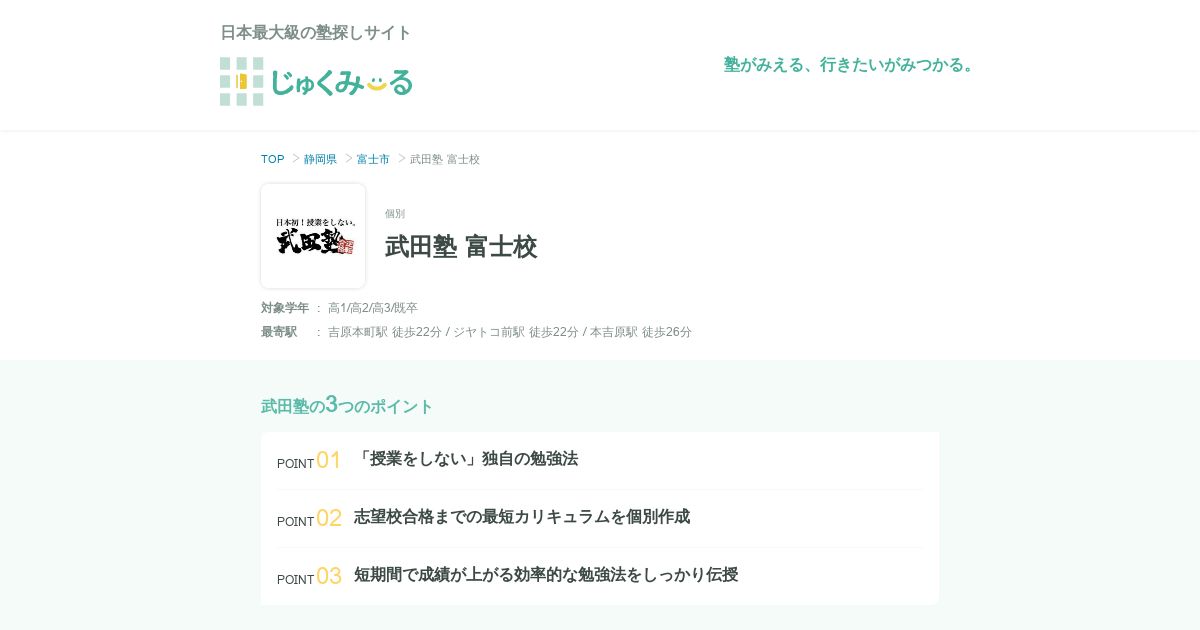Click the 武田塾 富士校 heading

pos(461,246)
